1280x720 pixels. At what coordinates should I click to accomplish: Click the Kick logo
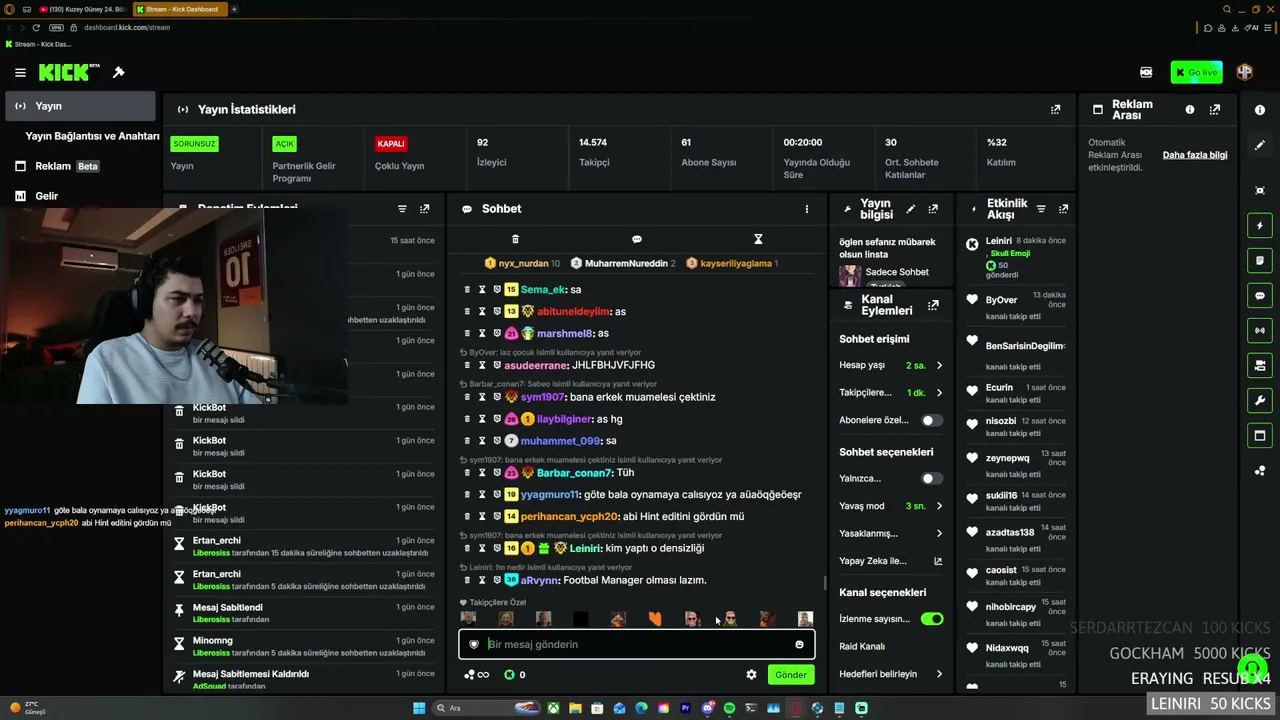pyautogui.click(x=69, y=72)
